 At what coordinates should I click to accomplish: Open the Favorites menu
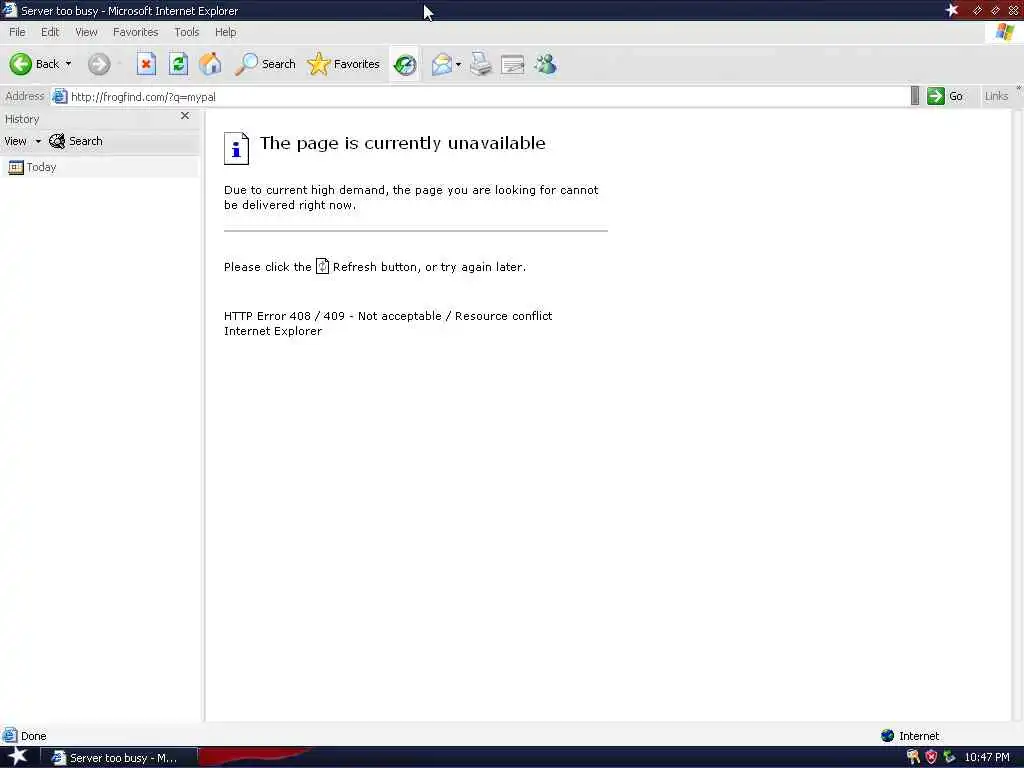pyautogui.click(x=135, y=32)
